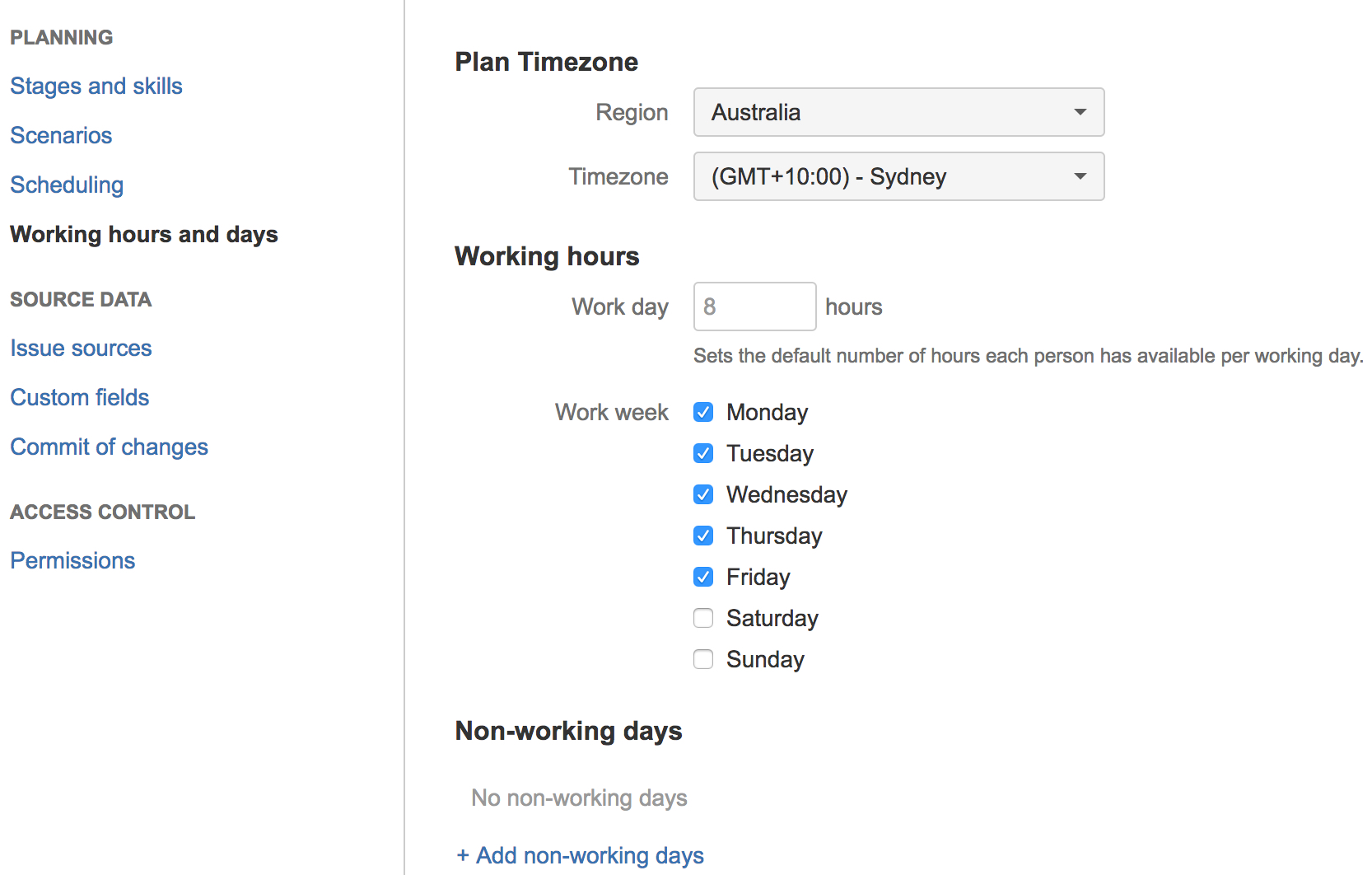Click the Add non-working days link

click(581, 855)
